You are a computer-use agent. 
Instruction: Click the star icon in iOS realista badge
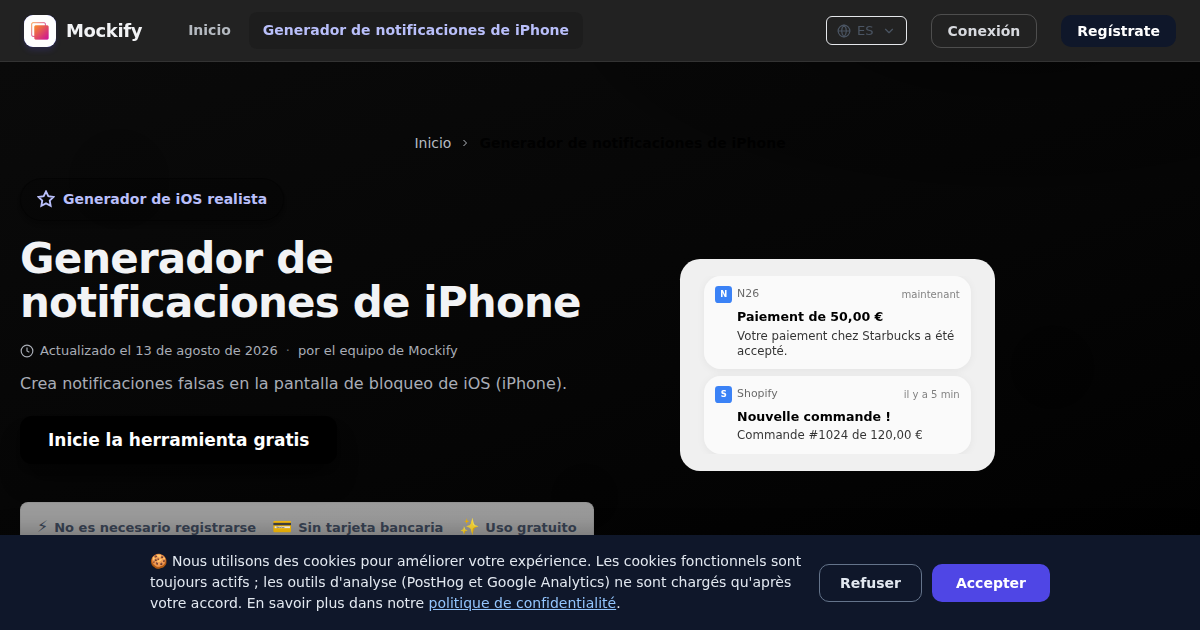[46, 199]
